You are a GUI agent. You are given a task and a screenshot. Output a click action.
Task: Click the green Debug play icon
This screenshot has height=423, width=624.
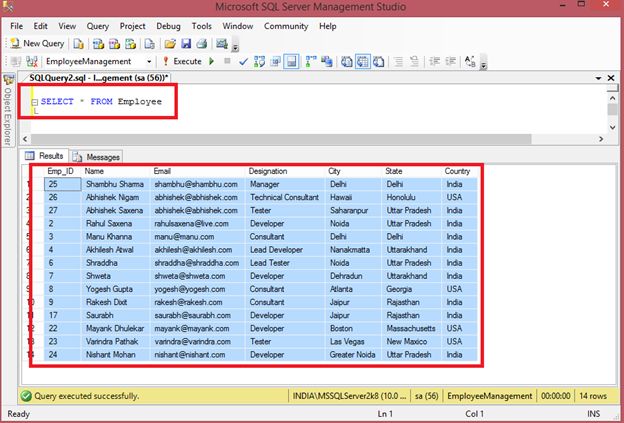point(212,61)
